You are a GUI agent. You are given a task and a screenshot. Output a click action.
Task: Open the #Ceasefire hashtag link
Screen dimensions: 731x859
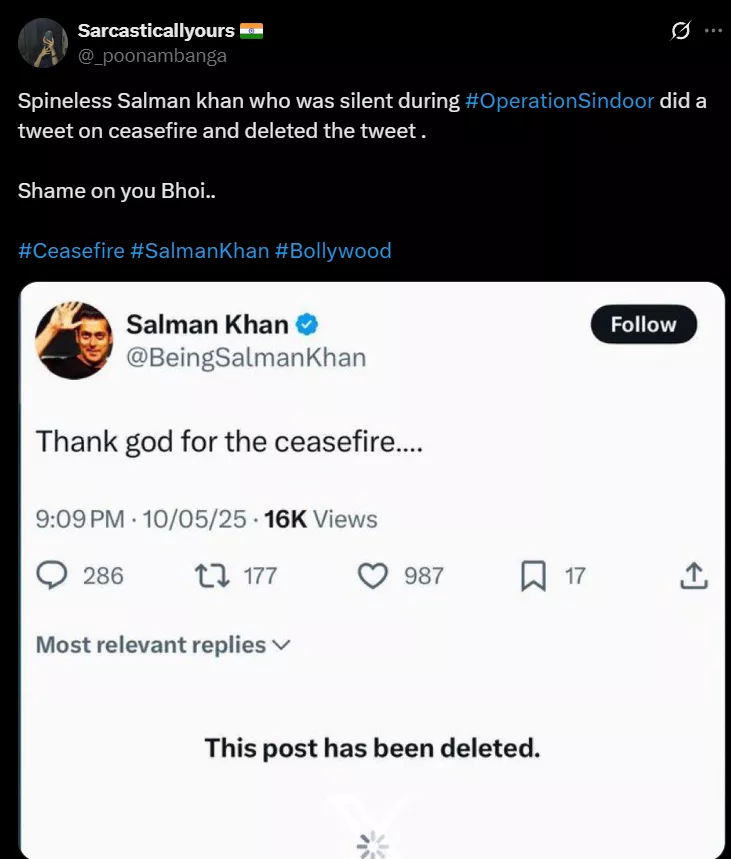click(x=70, y=250)
